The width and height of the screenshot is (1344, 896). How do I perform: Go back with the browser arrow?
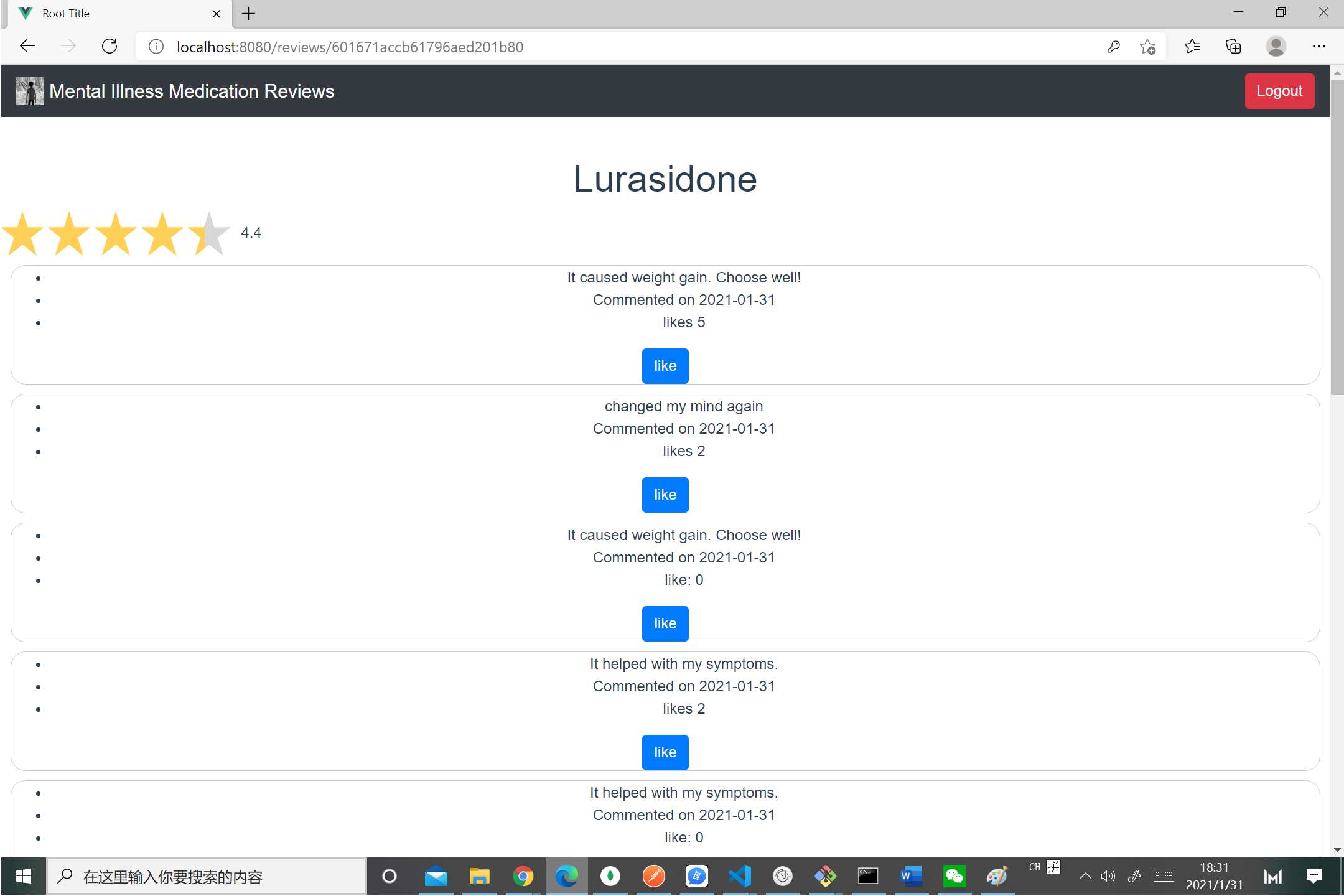click(x=27, y=47)
